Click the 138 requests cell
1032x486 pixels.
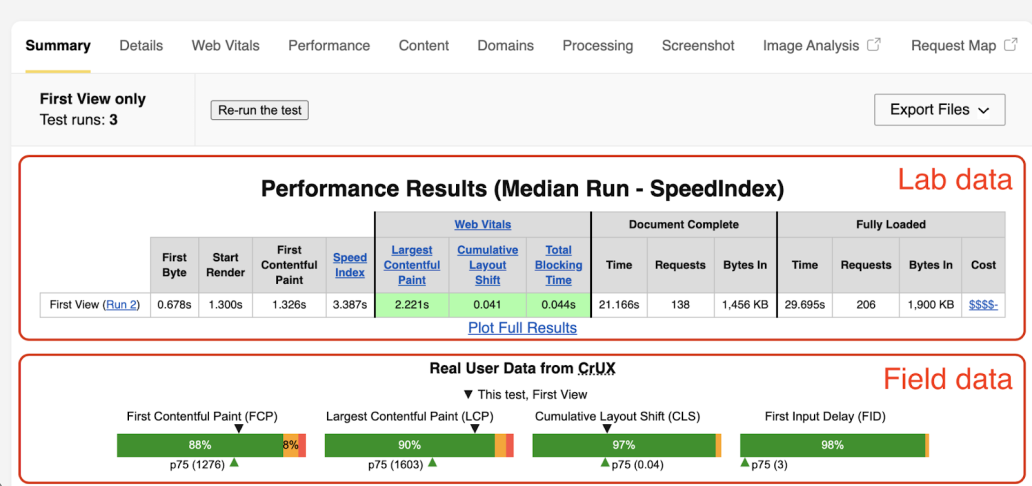pyautogui.click(x=680, y=305)
